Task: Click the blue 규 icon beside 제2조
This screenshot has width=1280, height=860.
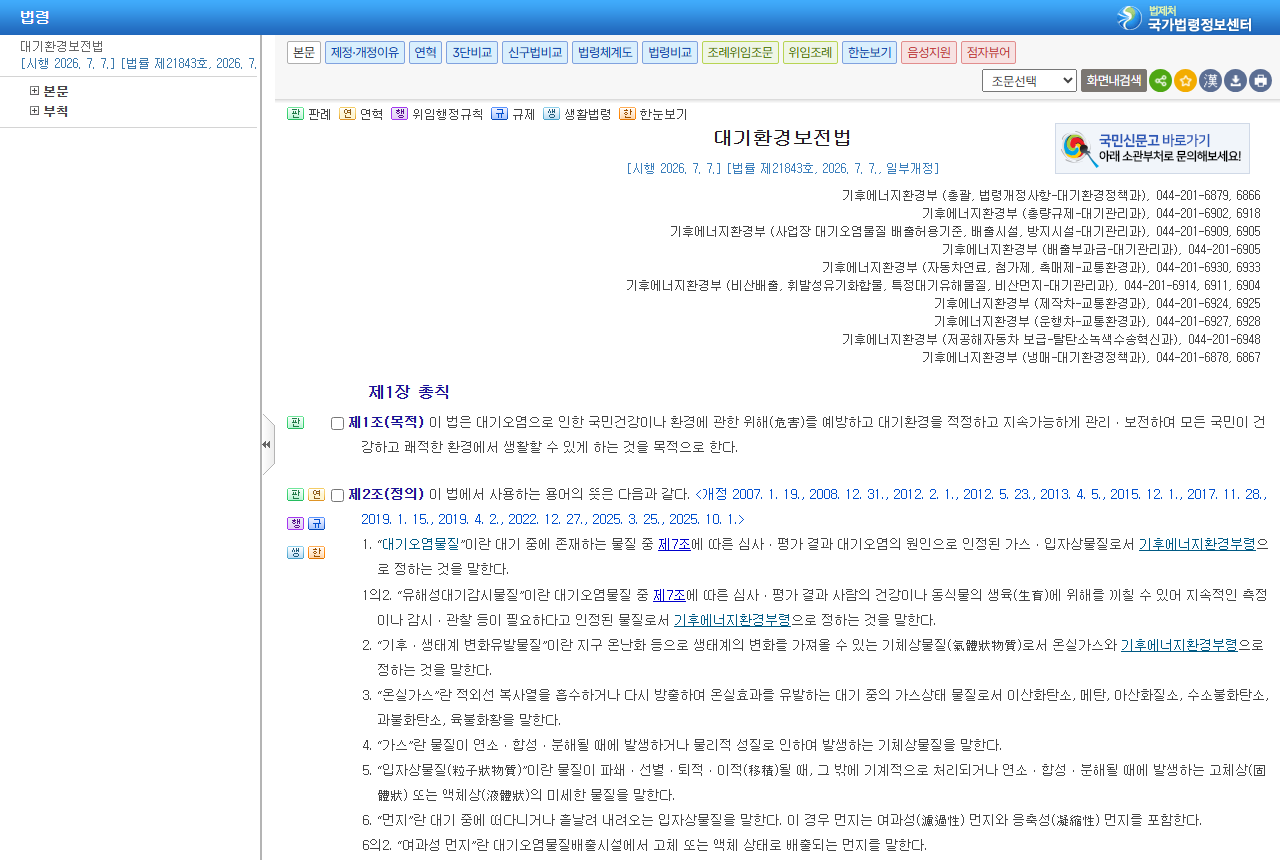Action: [316, 523]
